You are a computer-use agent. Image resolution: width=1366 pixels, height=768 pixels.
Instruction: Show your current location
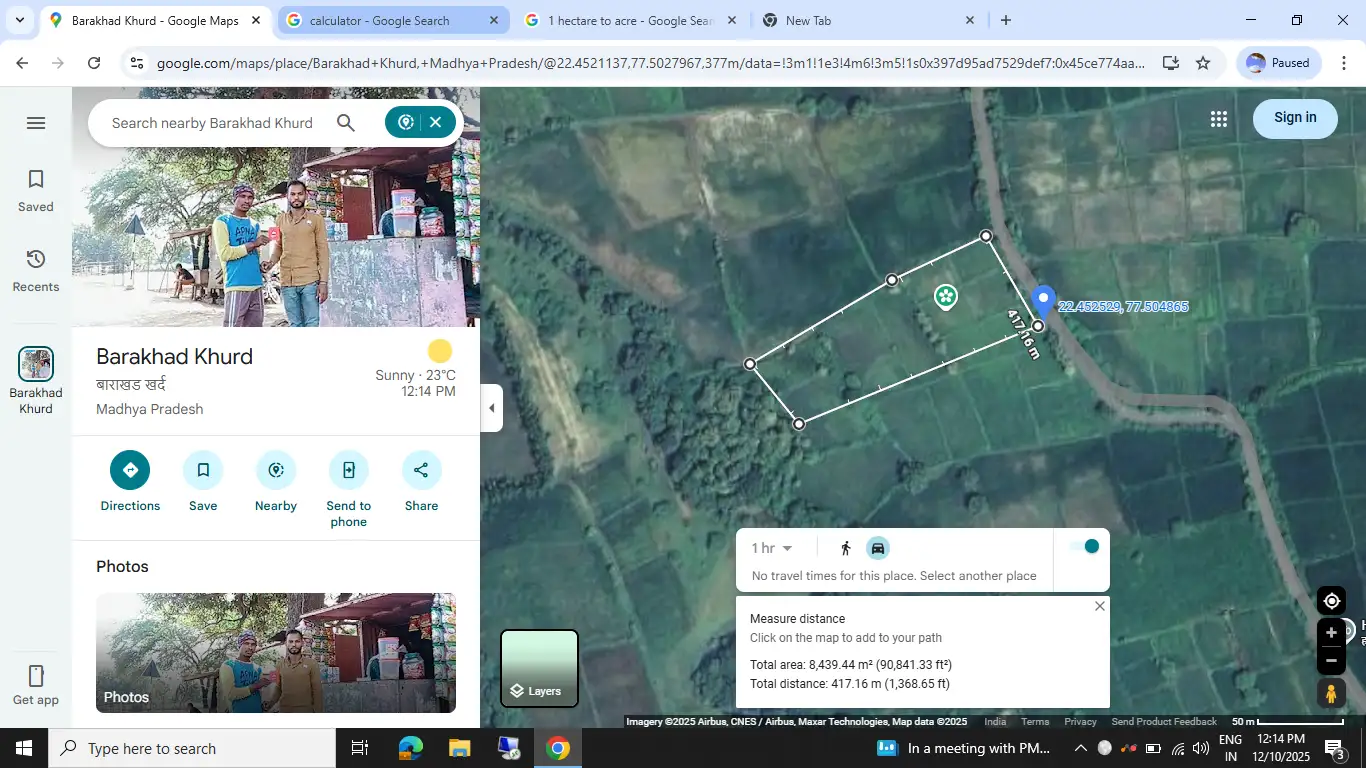(1331, 601)
